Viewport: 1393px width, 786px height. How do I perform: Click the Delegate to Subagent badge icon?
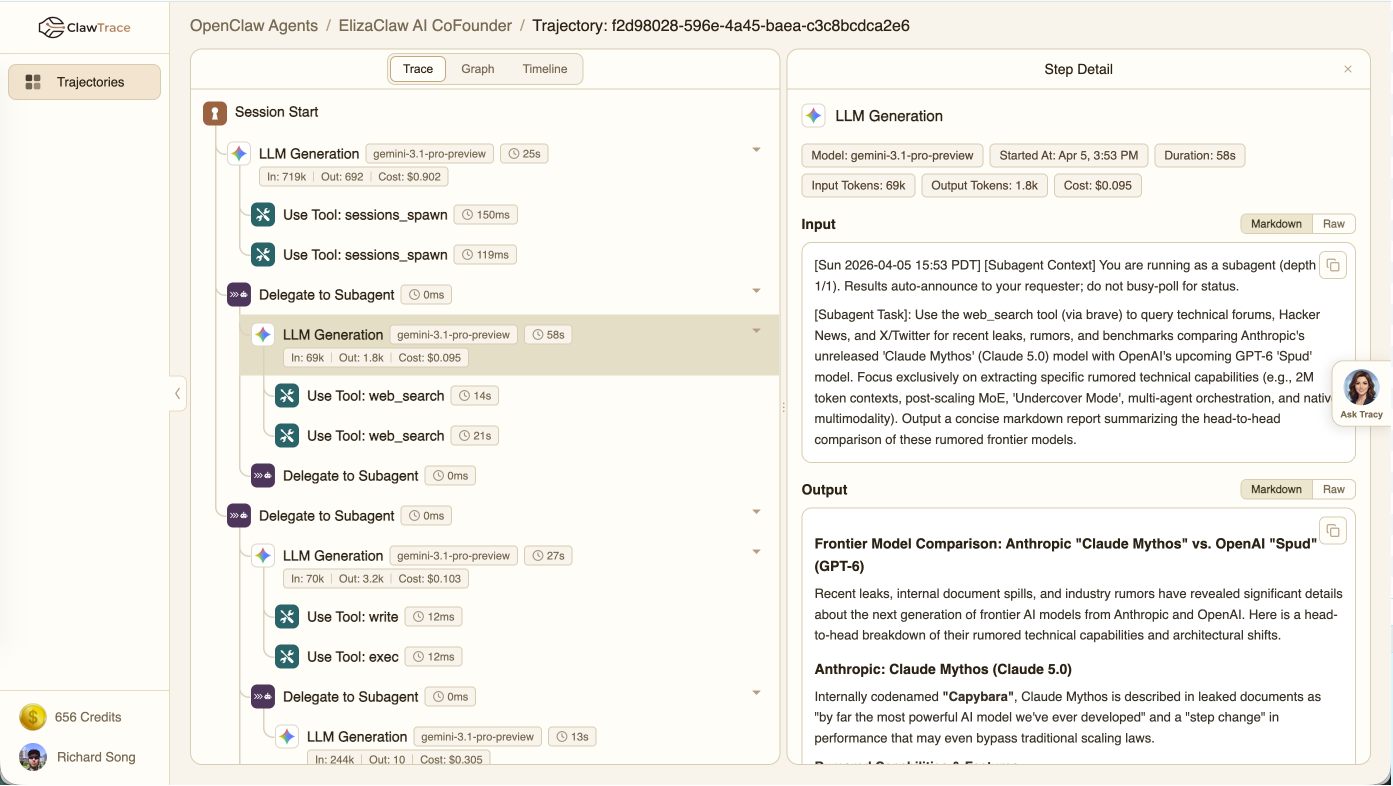237,294
